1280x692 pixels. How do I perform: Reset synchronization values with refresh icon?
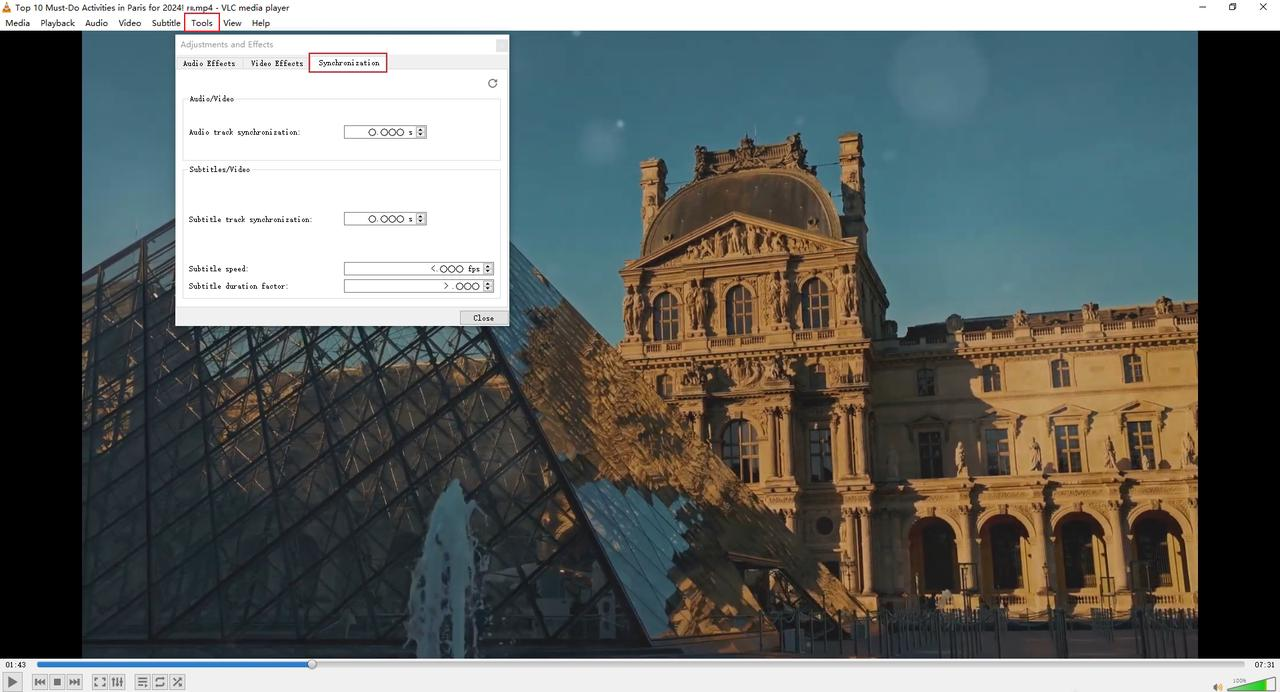tap(492, 83)
